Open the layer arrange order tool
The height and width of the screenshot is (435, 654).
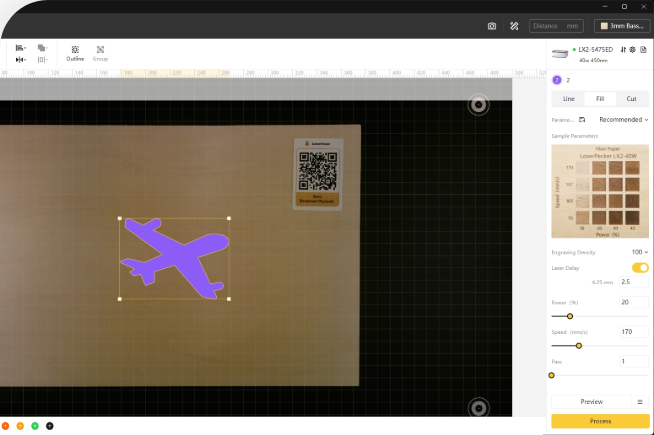(42, 48)
